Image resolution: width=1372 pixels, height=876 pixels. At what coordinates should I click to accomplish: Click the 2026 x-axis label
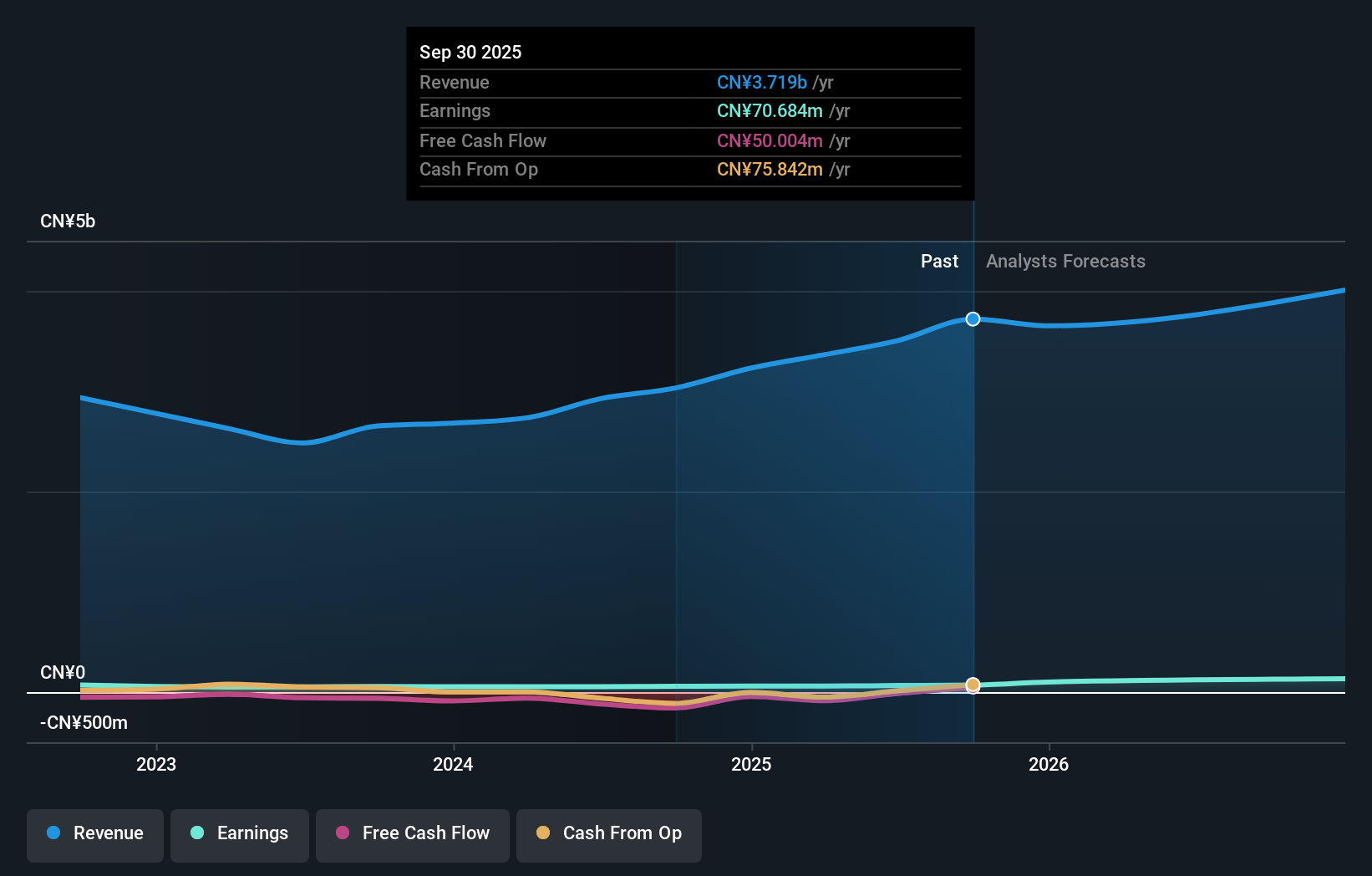[1049, 764]
